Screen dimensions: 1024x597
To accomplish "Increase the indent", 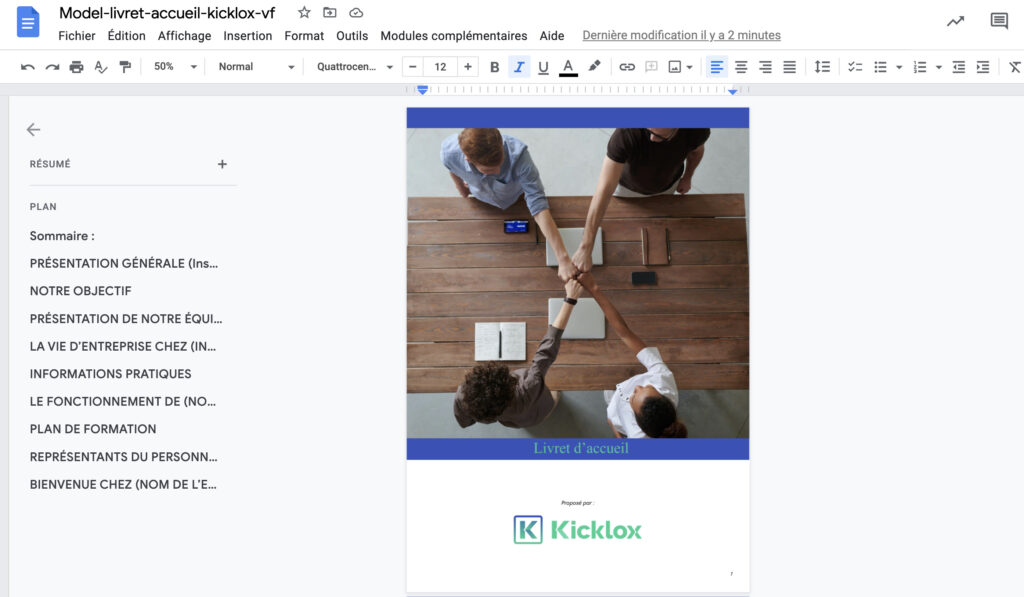I will (983, 67).
